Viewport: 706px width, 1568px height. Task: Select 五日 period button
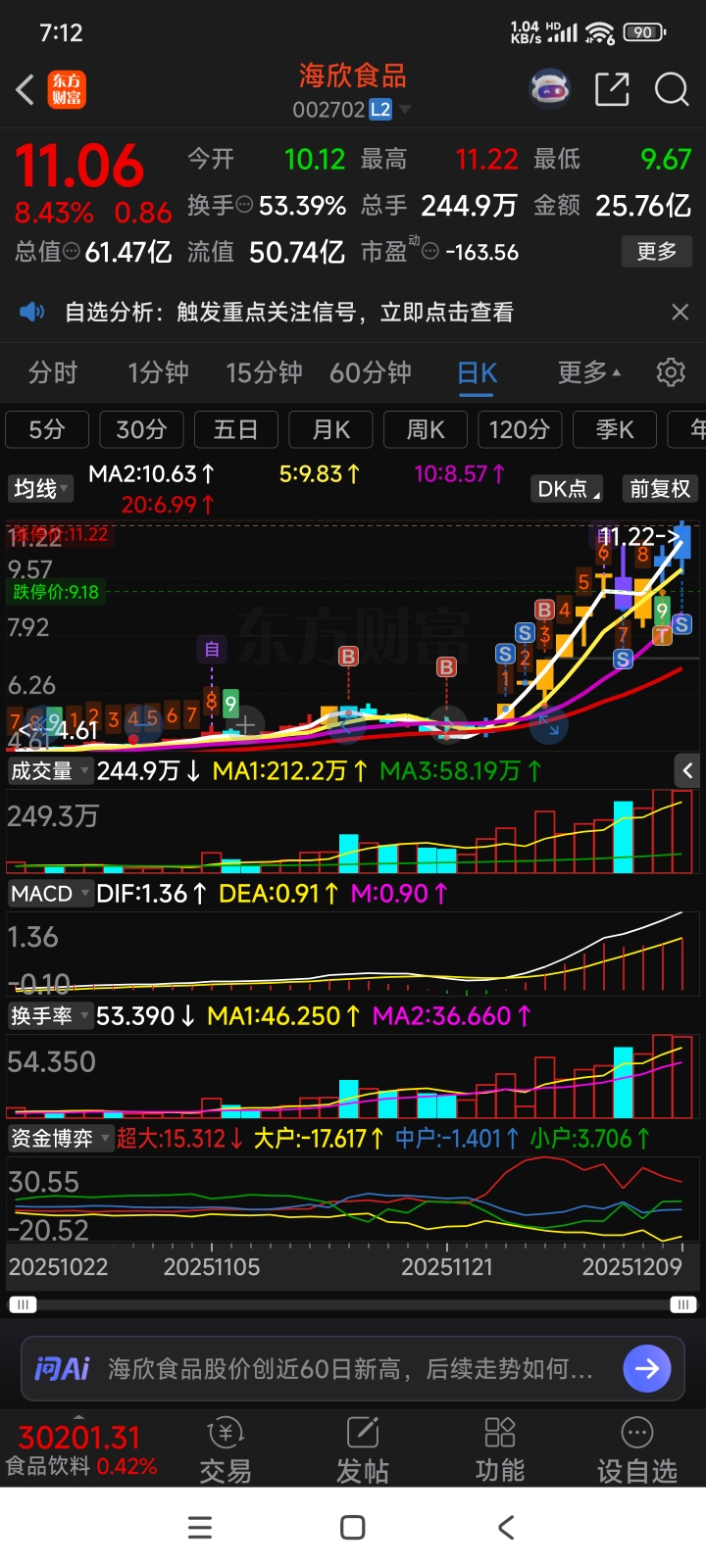pyautogui.click(x=235, y=429)
